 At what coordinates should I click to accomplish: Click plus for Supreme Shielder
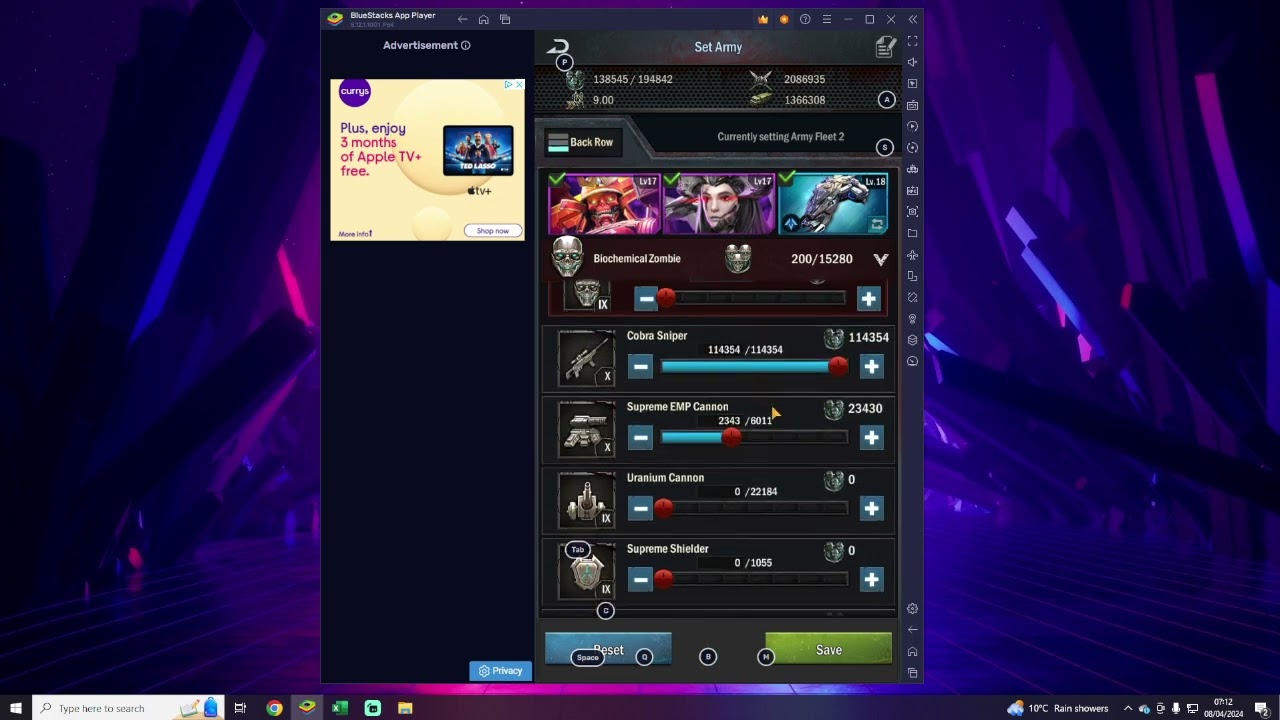871,580
